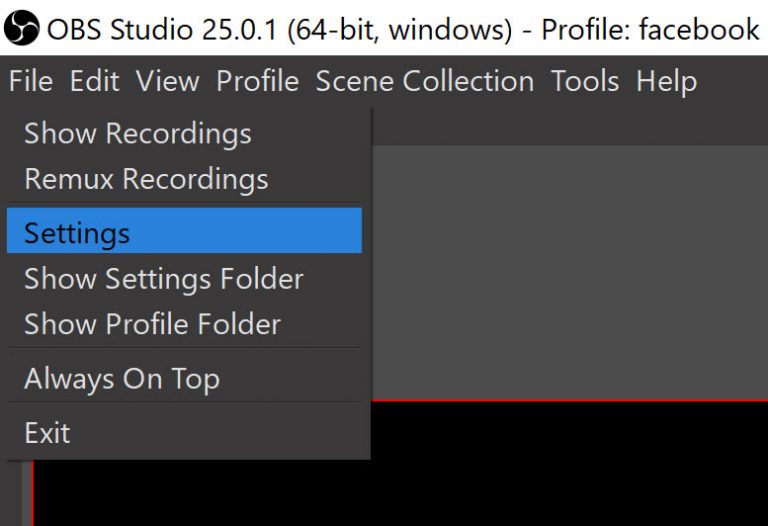Viewport: 768px width, 526px height.
Task: Click the OBS Studio logo icon
Action: click(x=21, y=28)
